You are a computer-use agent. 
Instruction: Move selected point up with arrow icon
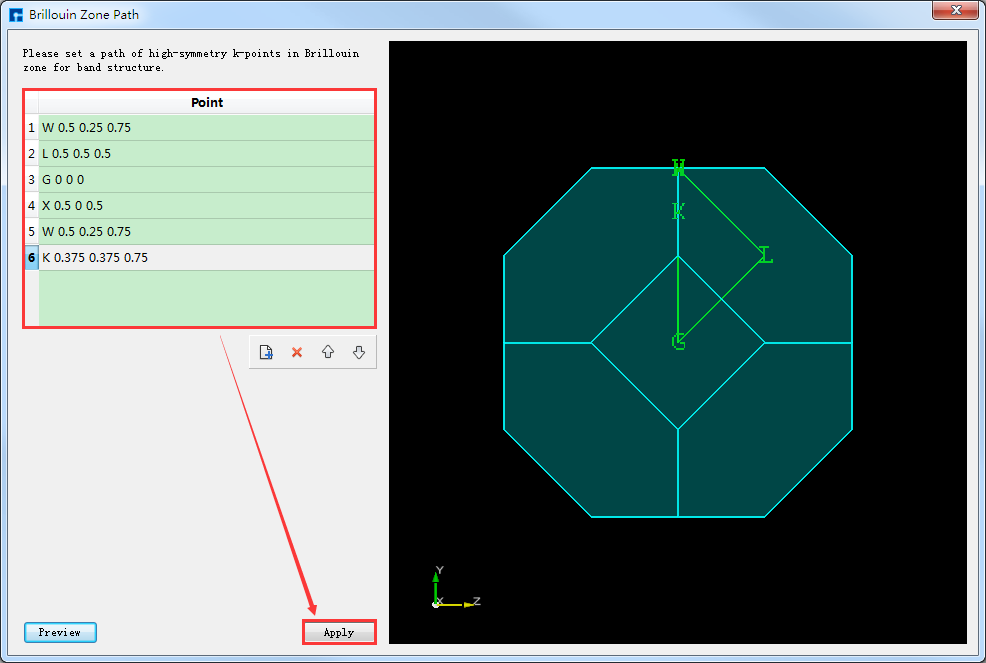point(328,353)
